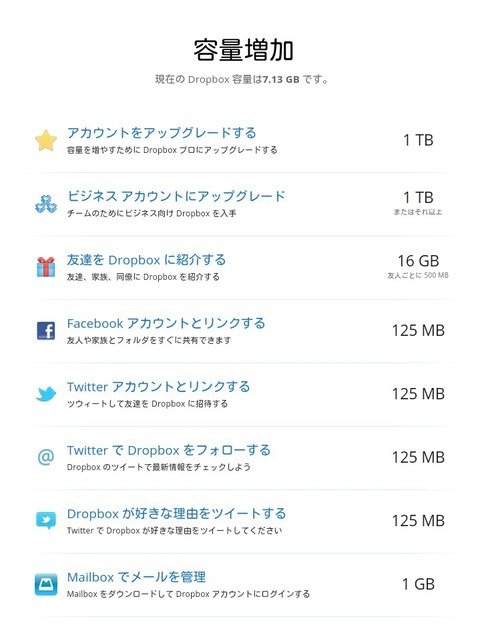Screen dimensions: 480x631
Task: Open アカウントをアップグレードする link
Action: pos(162,133)
